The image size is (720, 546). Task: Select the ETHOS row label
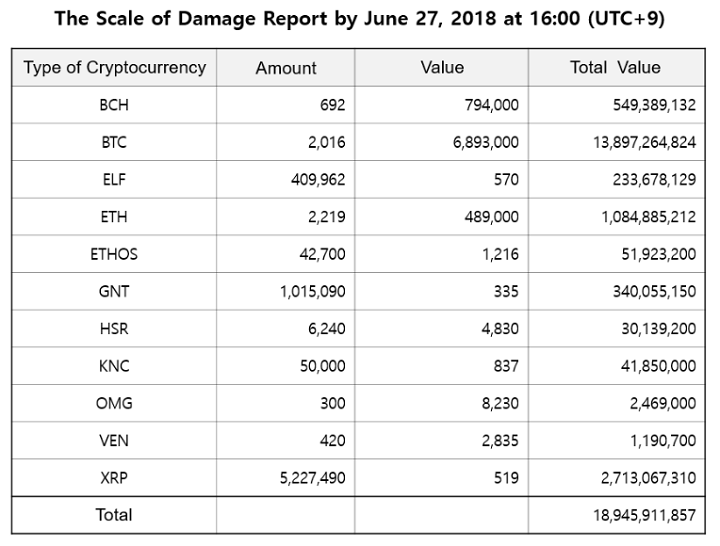(114, 254)
